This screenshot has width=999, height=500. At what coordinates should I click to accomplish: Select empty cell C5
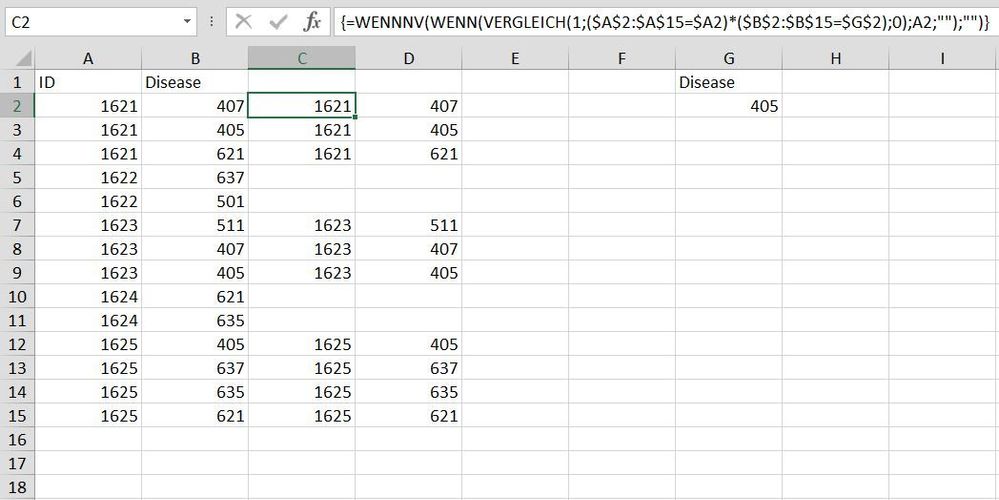click(x=302, y=177)
